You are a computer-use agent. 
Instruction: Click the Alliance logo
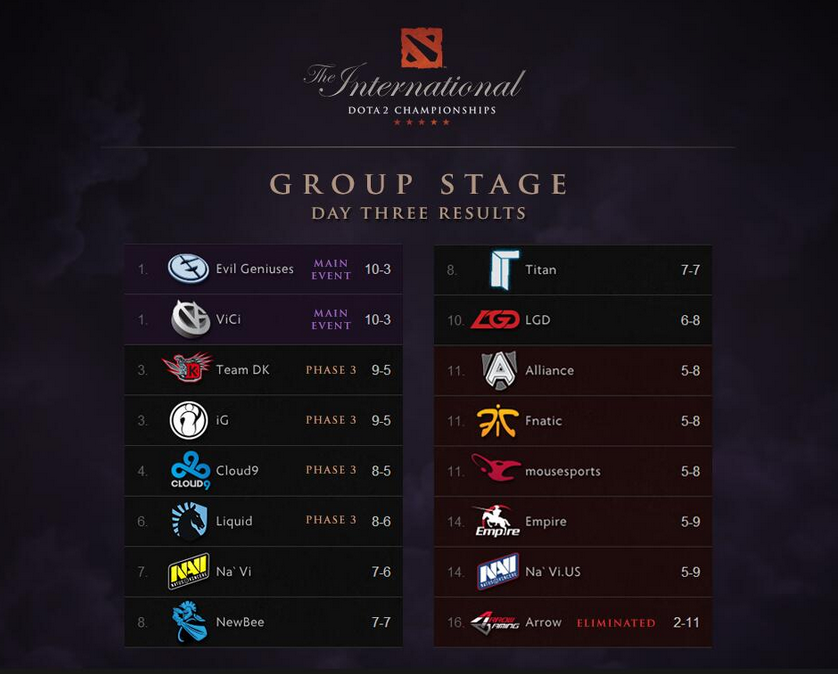499,370
